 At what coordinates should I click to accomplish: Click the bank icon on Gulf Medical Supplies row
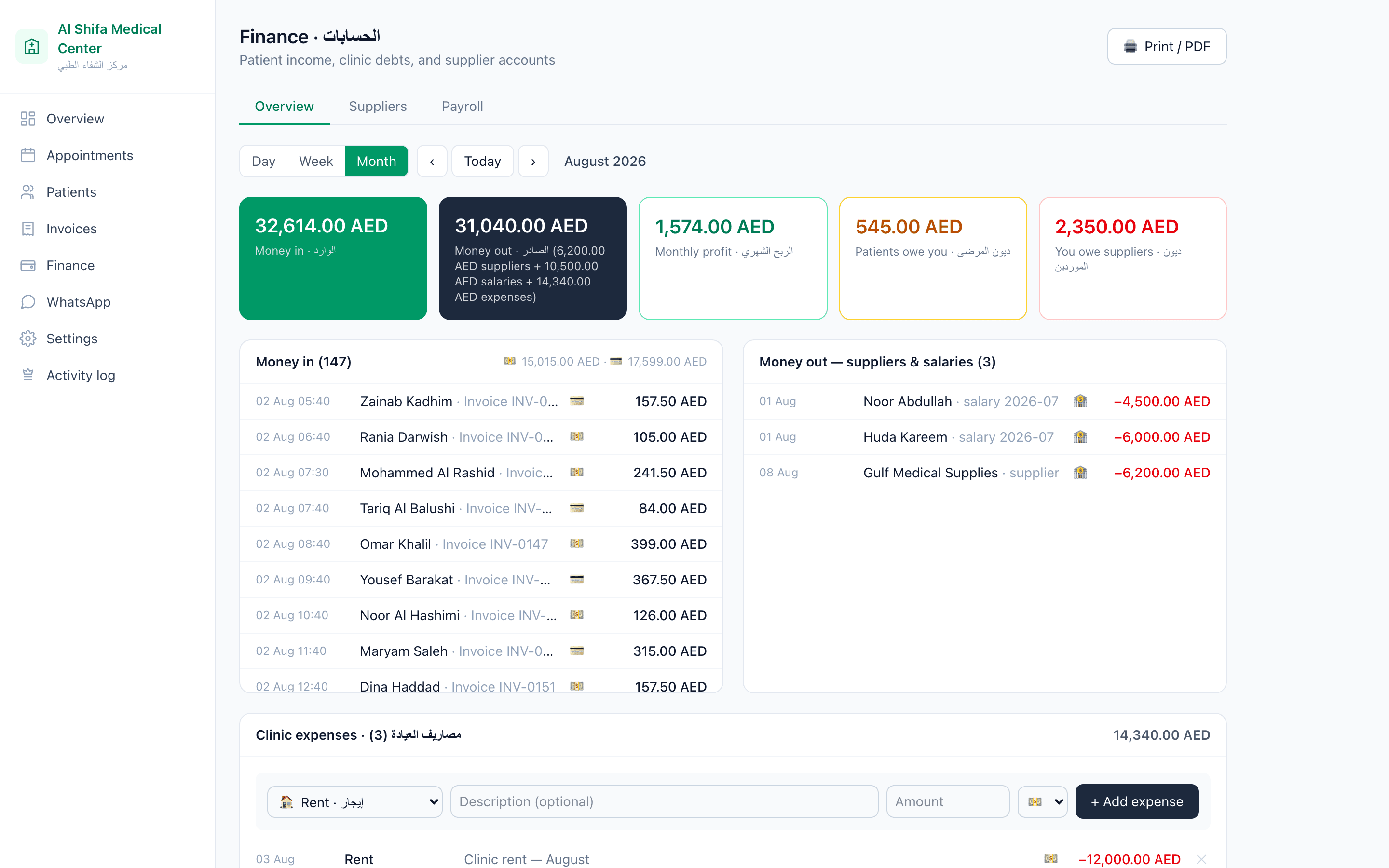coord(1080,473)
